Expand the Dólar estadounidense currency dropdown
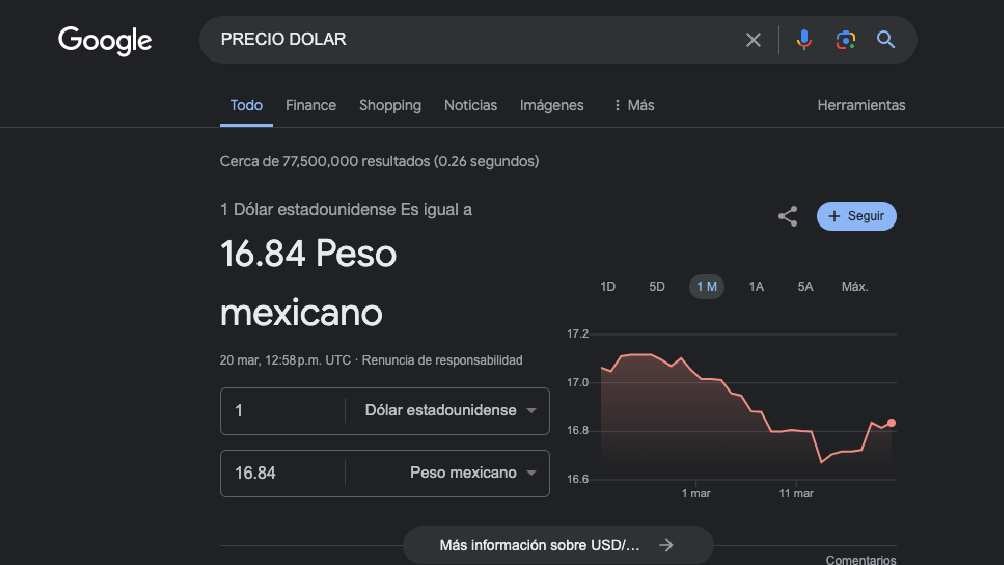Viewport: 1004px width, 565px height. pyautogui.click(x=531, y=411)
